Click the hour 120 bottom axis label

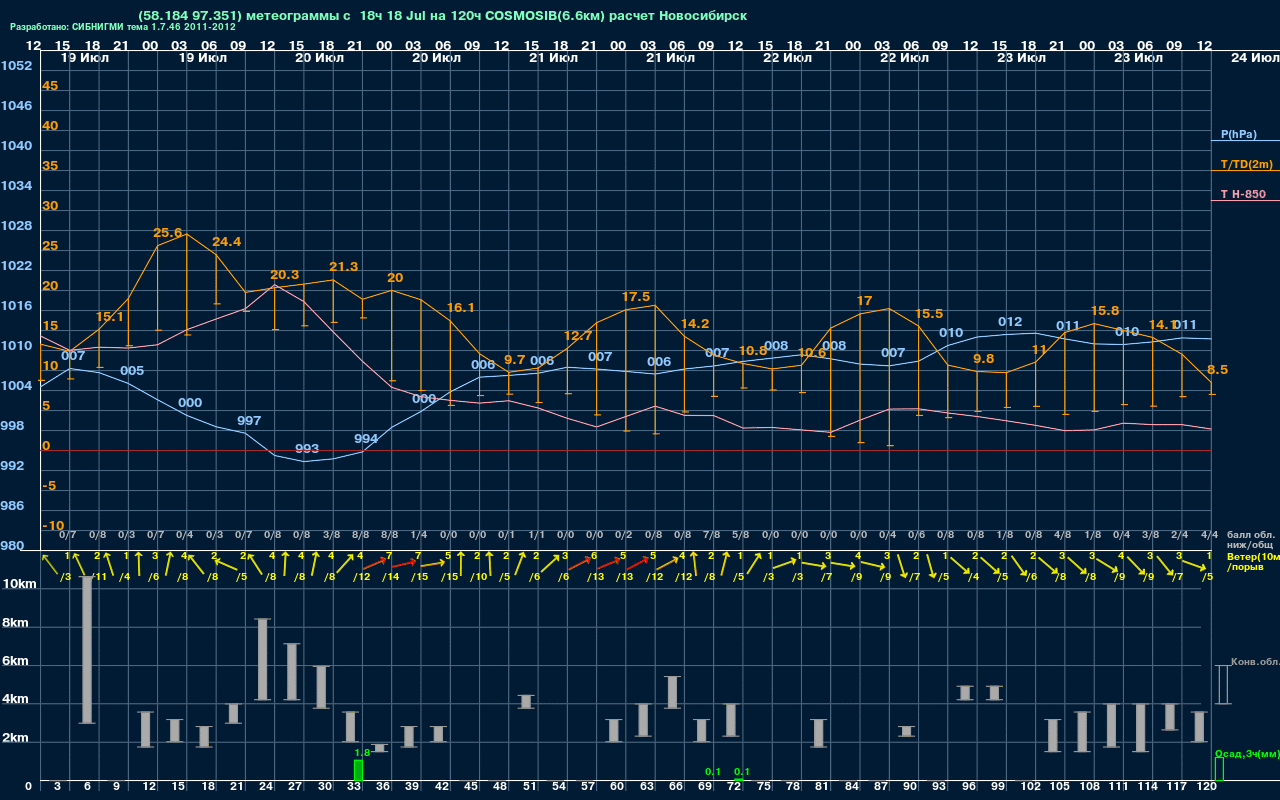tap(1206, 787)
